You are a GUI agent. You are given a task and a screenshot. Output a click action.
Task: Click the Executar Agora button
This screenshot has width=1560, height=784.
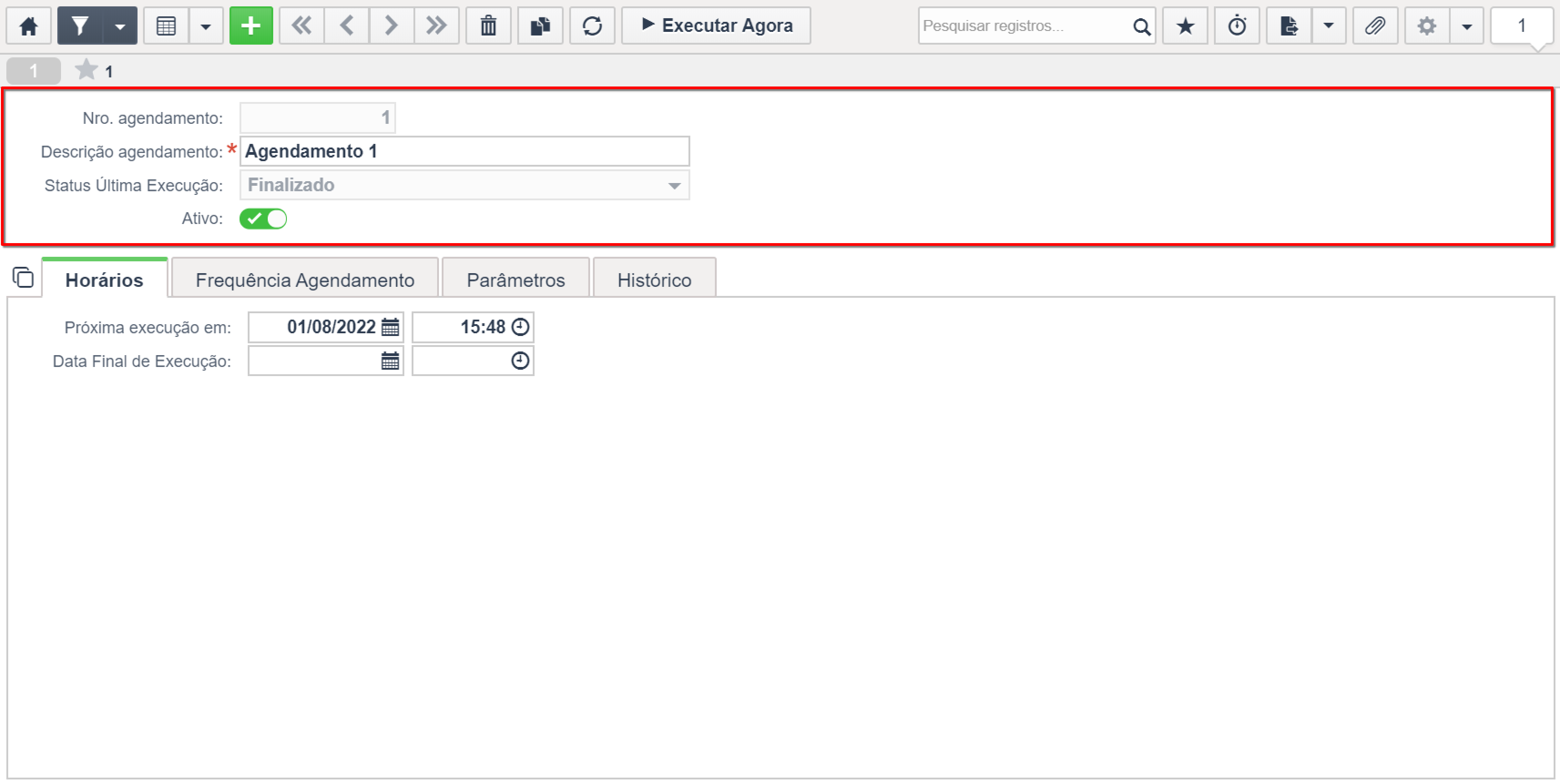click(716, 26)
